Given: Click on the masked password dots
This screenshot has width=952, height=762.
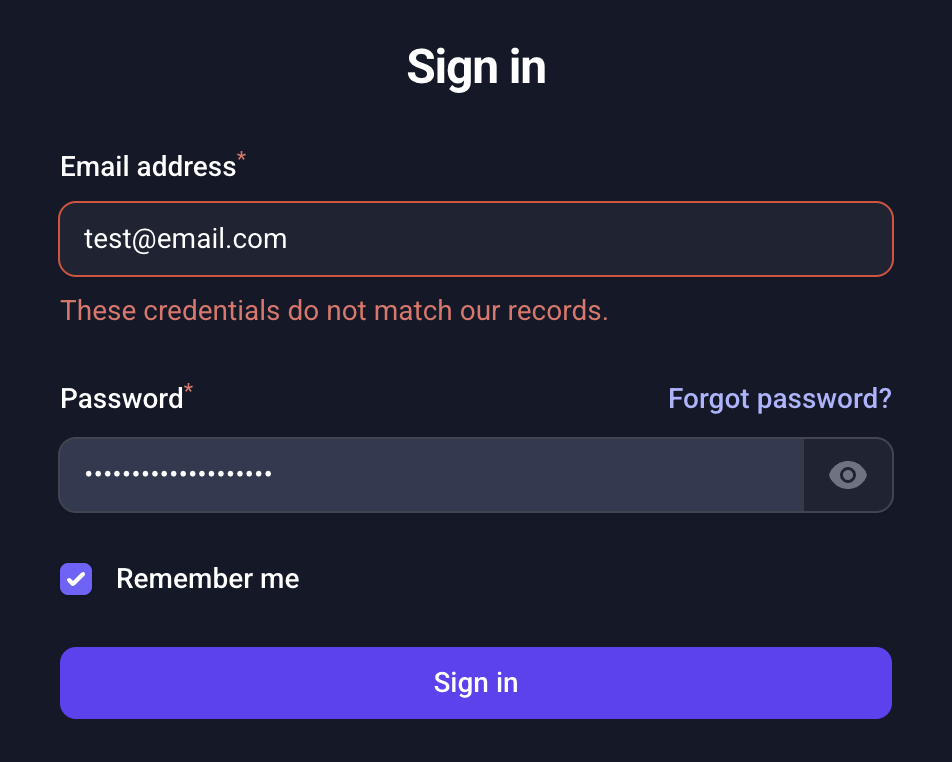Looking at the screenshot, I should tap(178, 475).
